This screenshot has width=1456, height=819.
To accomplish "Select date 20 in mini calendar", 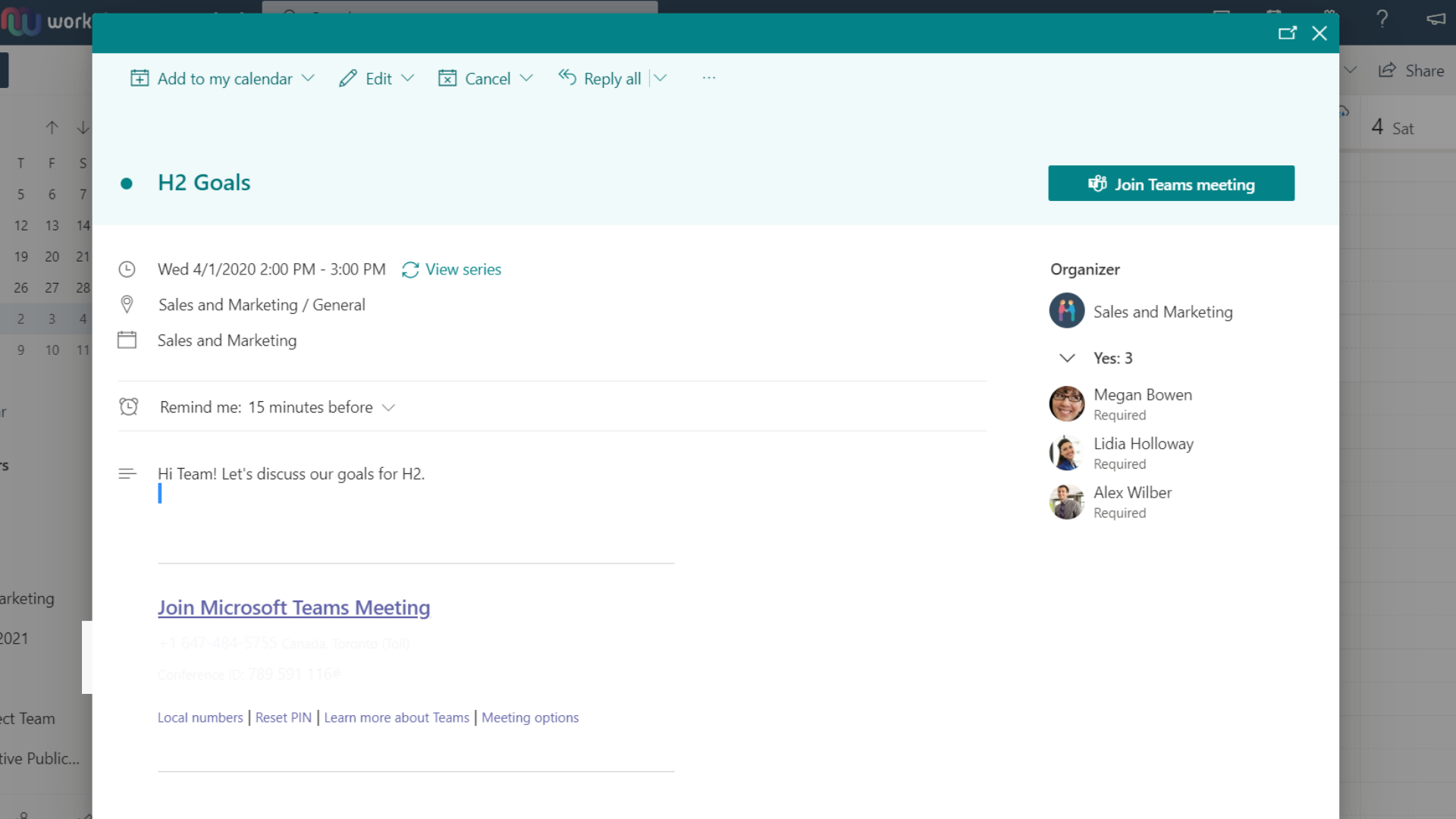I will (x=52, y=256).
